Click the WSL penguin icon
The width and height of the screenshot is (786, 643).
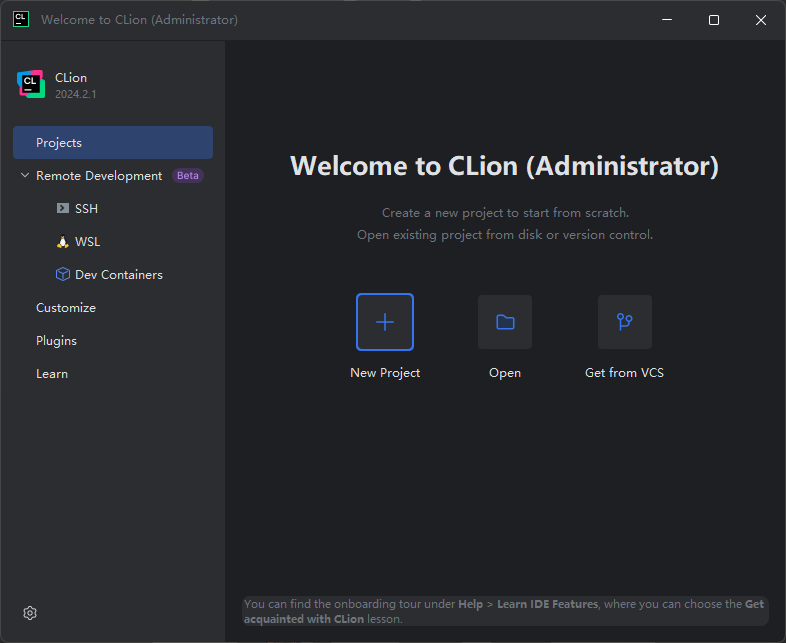(x=63, y=242)
